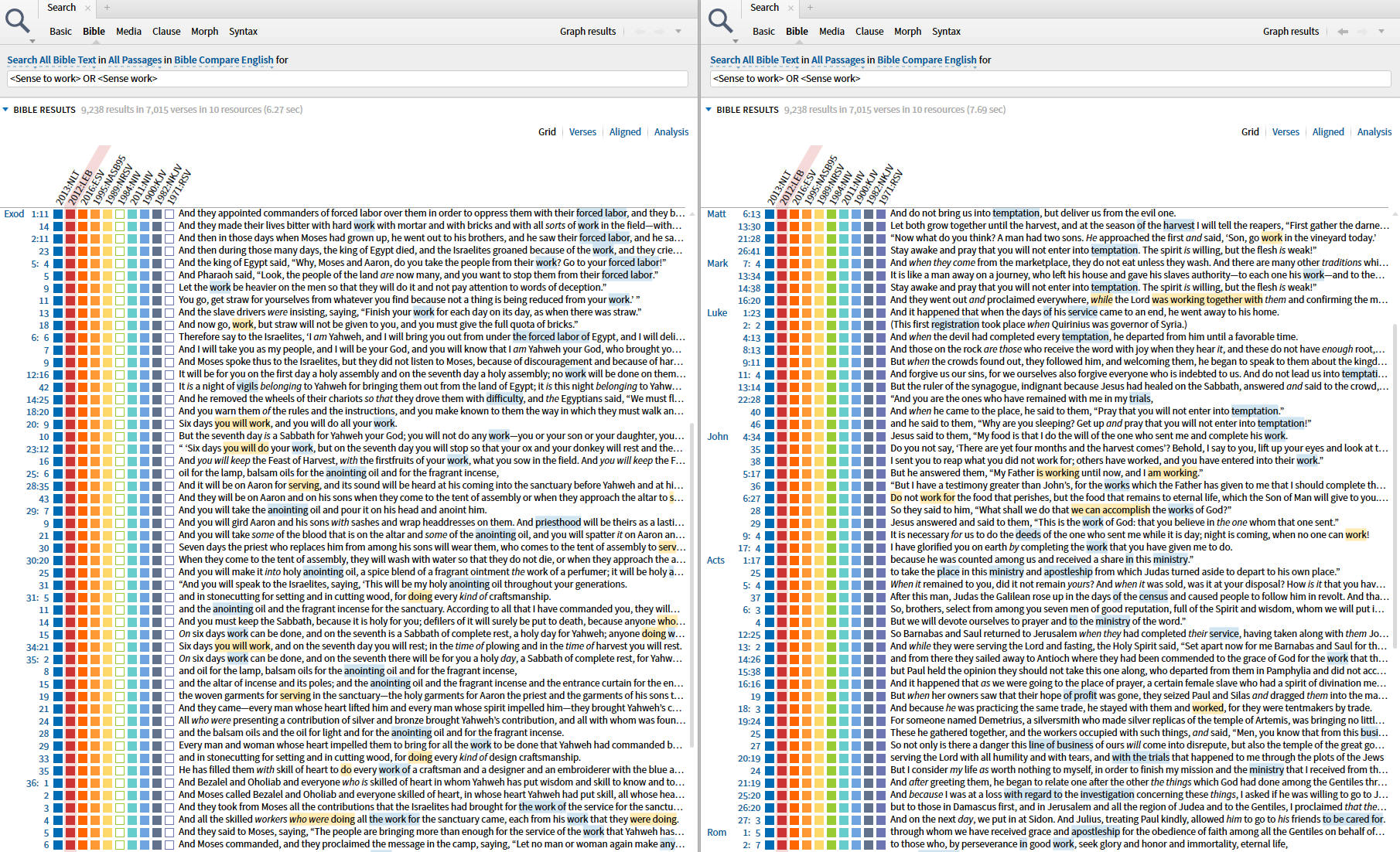Switch to Syntax search in right panel
This screenshot has width=1400, height=852.
(x=946, y=32)
